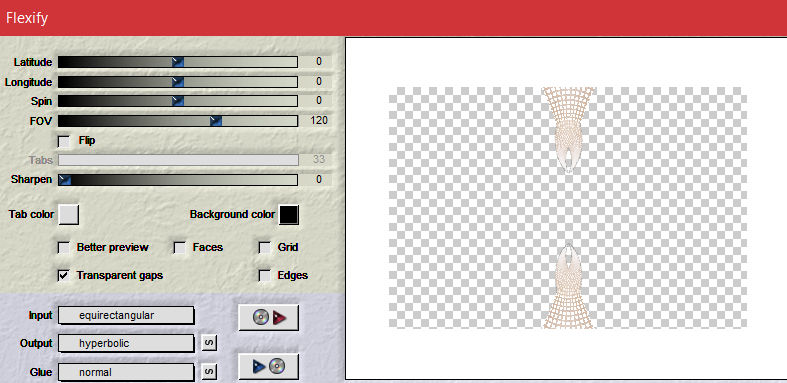Open the Input equirectangular dropdown
Image resolution: width=787 pixels, height=383 pixels.
[x=126, y=316]
